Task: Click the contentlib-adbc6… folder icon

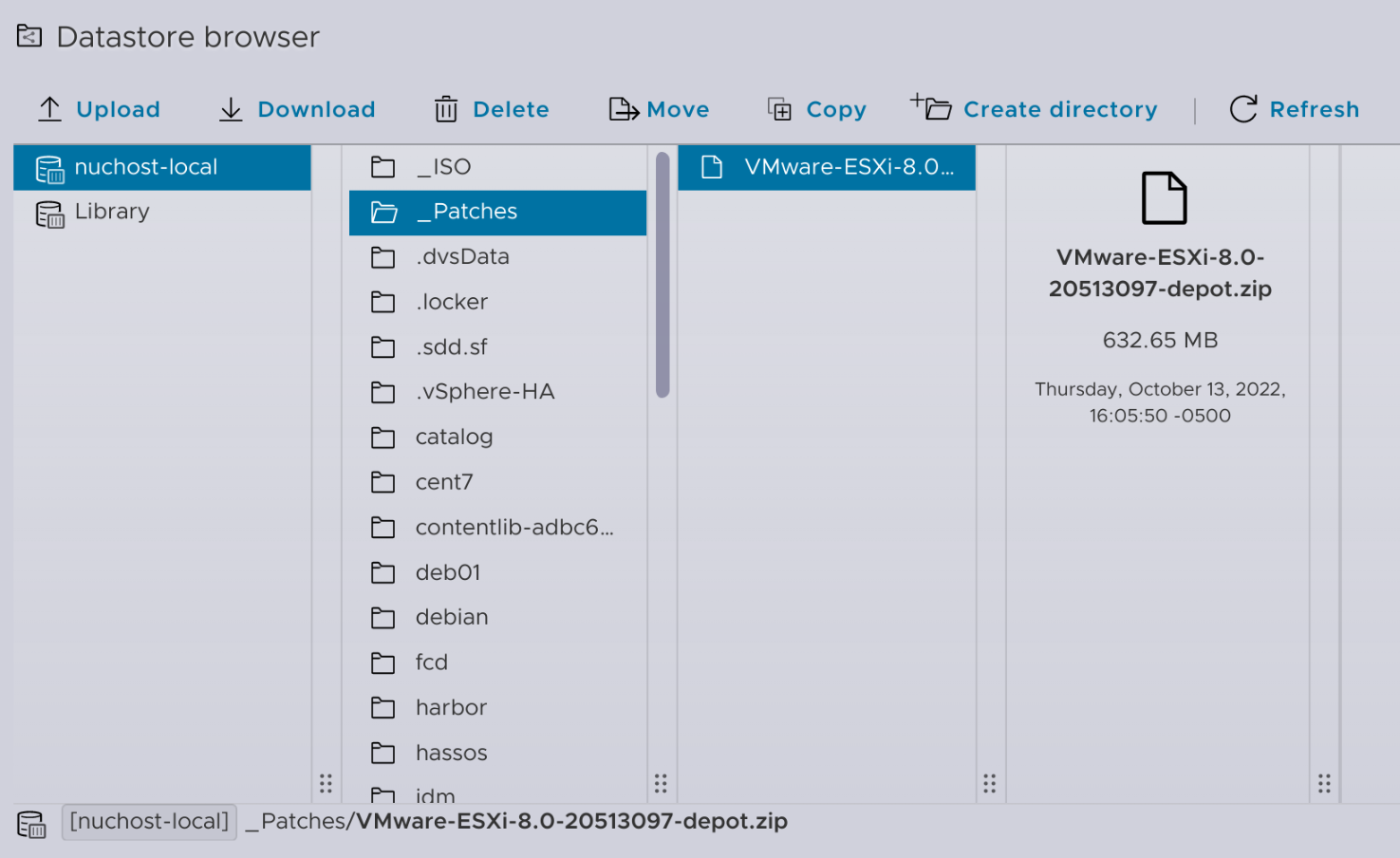Action: tap(383, 528)
